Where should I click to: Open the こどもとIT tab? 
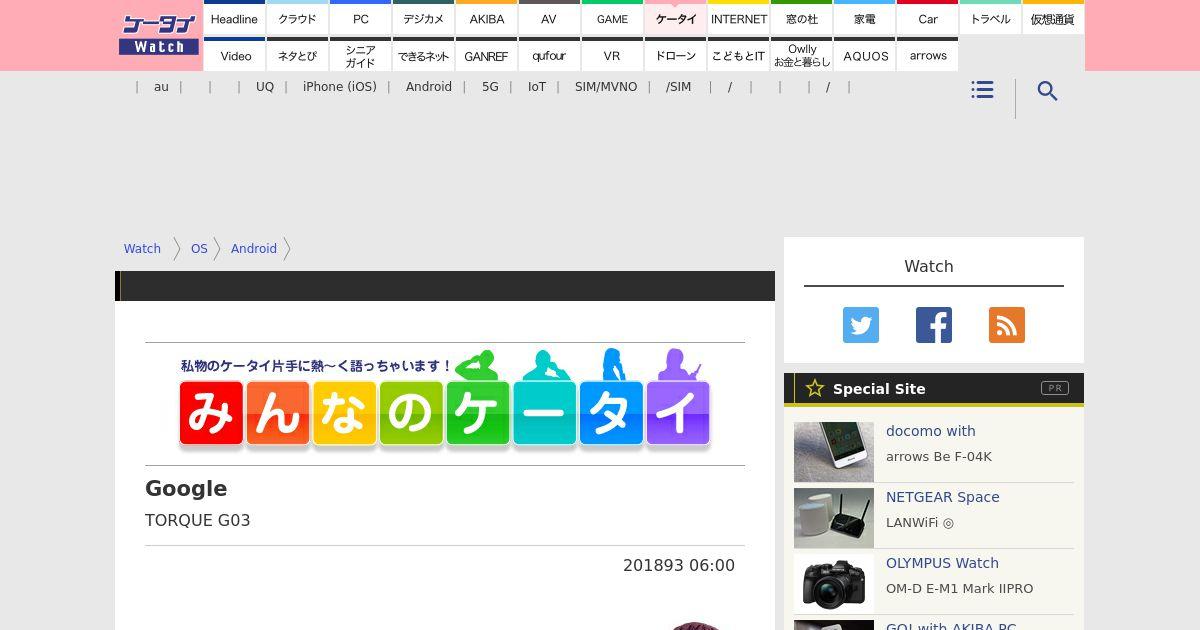tap(738, 55)
